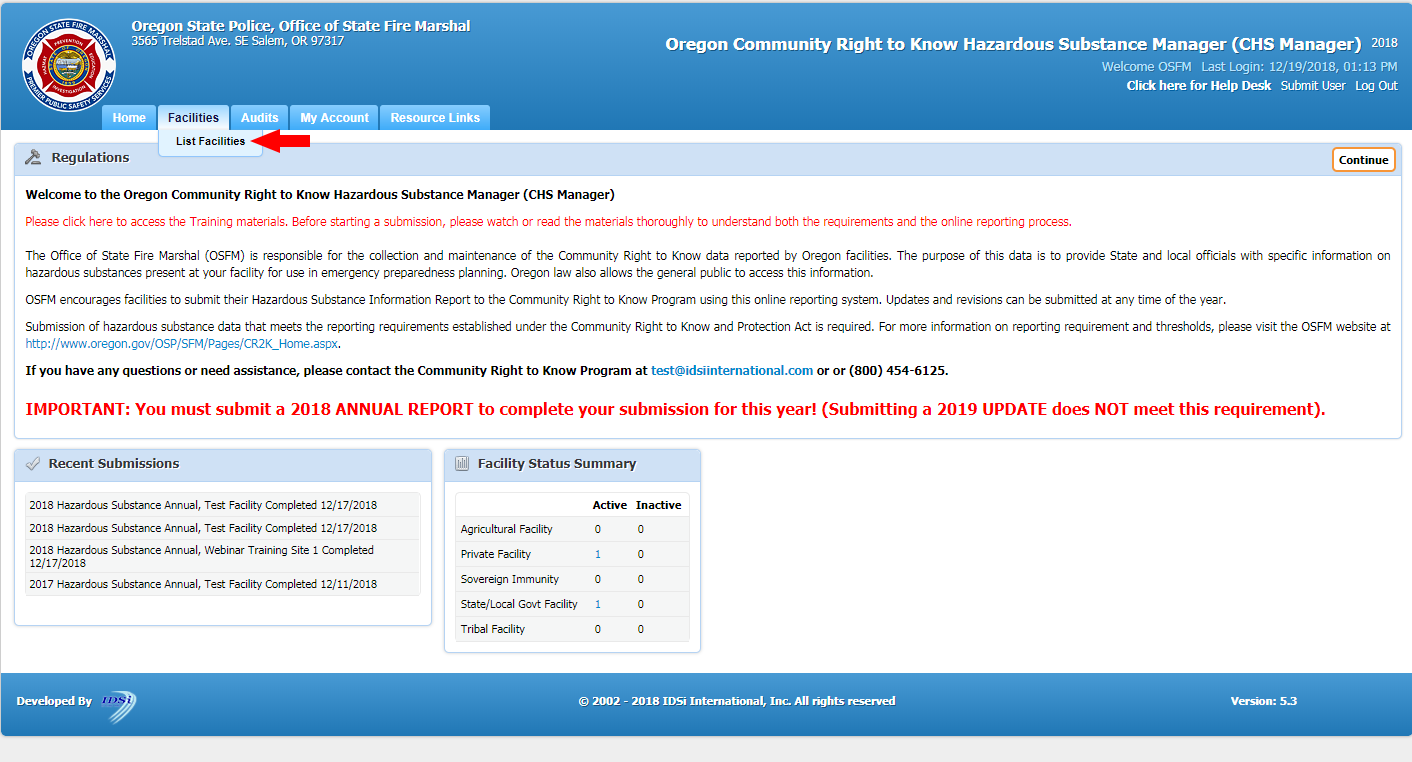This screenshot has width=1412, height=762.
Task: Click the 2018 year label in header
Action: click(x=1384, y=43)
